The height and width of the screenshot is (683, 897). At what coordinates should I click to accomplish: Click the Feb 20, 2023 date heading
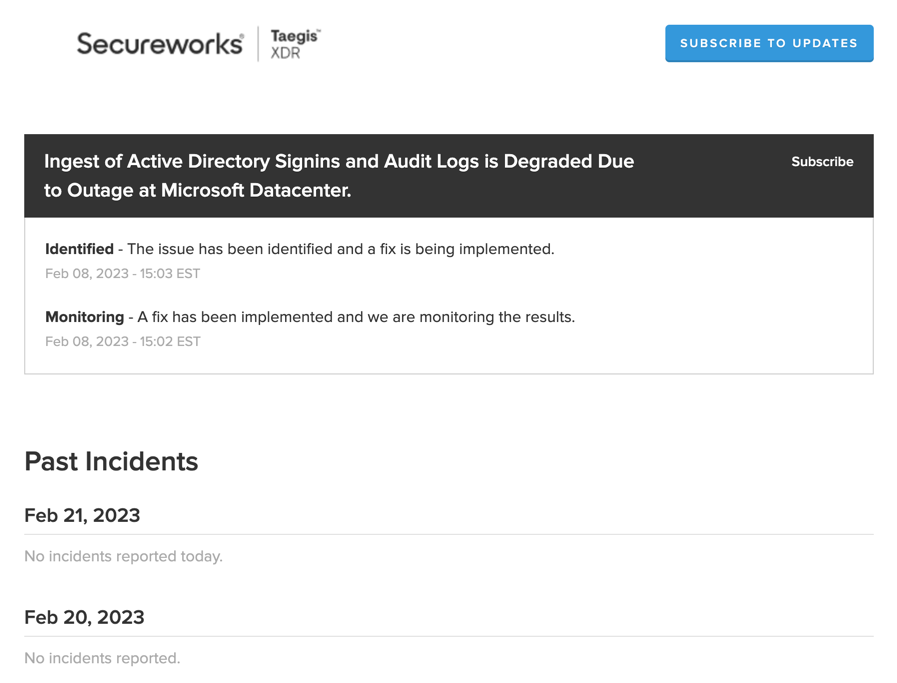[85, 617]
